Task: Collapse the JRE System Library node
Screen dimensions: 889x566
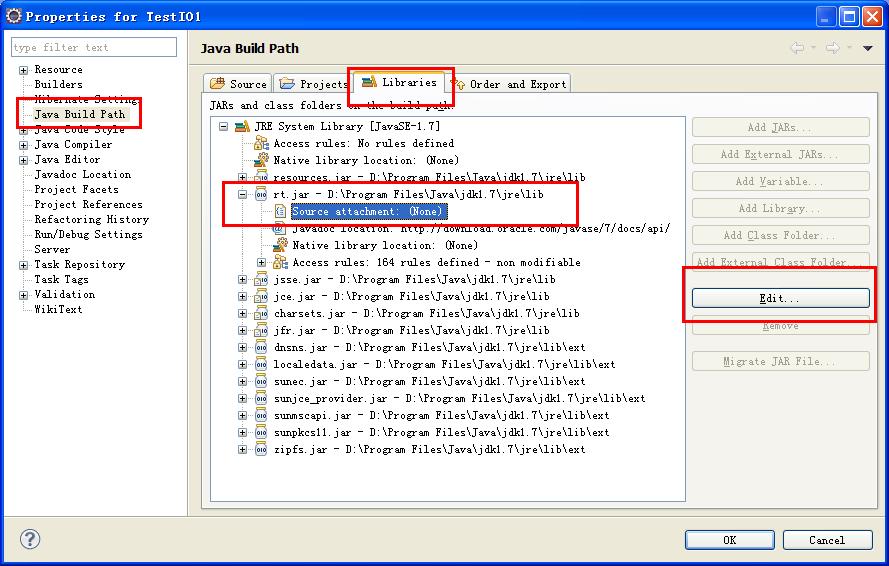Action: tap(223, 126)
